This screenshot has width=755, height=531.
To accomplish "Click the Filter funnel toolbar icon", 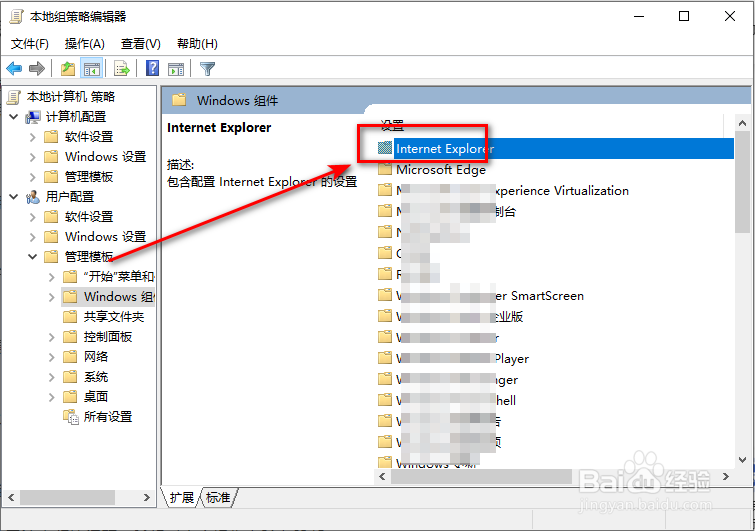I will [207, 69].
